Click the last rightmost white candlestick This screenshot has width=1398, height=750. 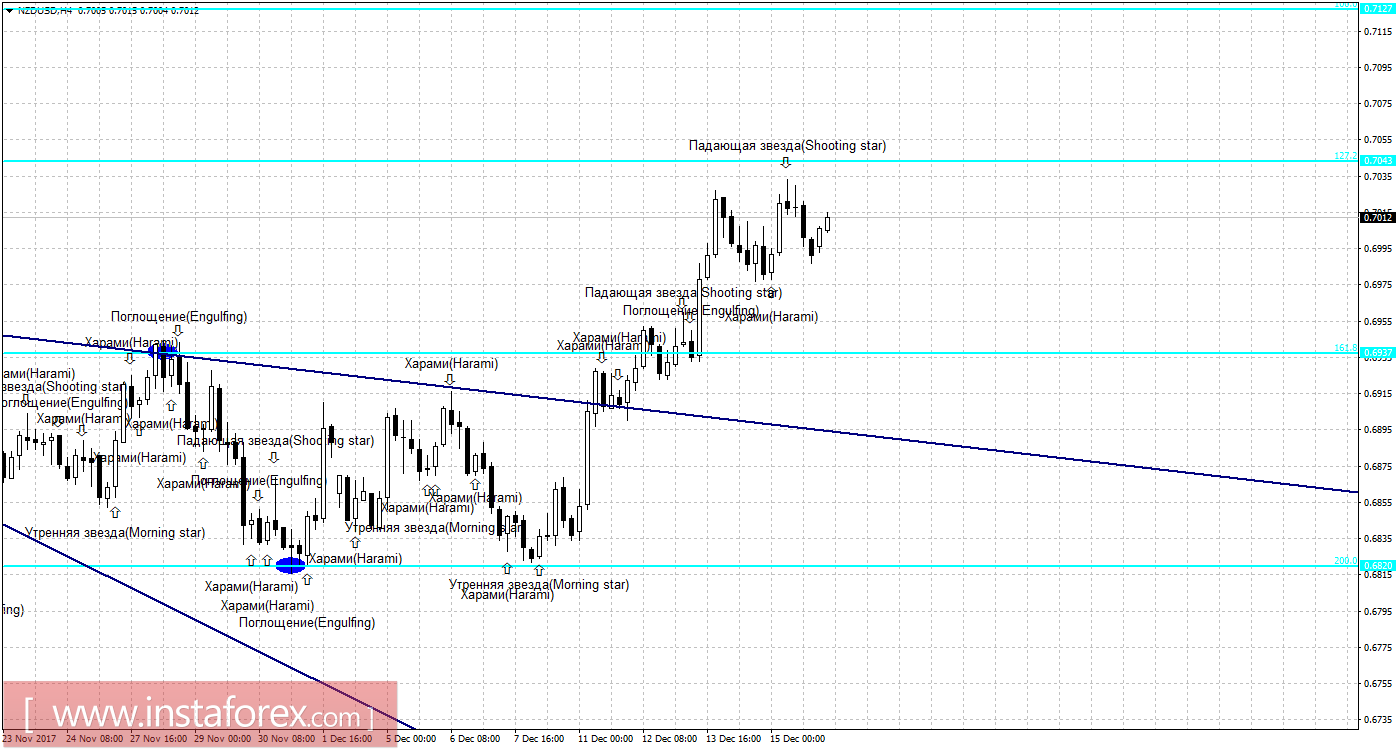tap(827, 222)
